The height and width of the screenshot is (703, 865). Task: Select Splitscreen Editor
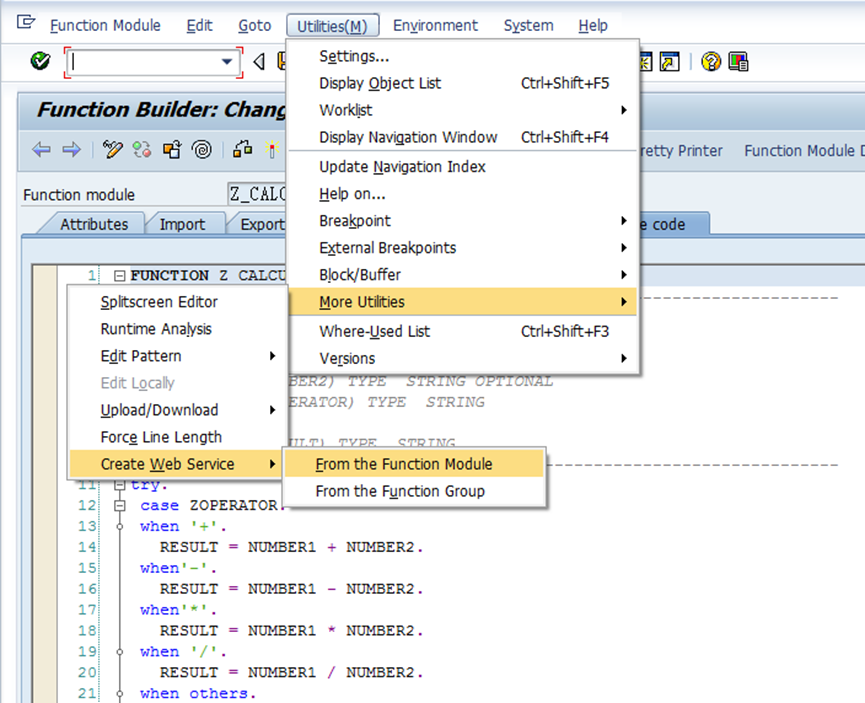point(177,302)
